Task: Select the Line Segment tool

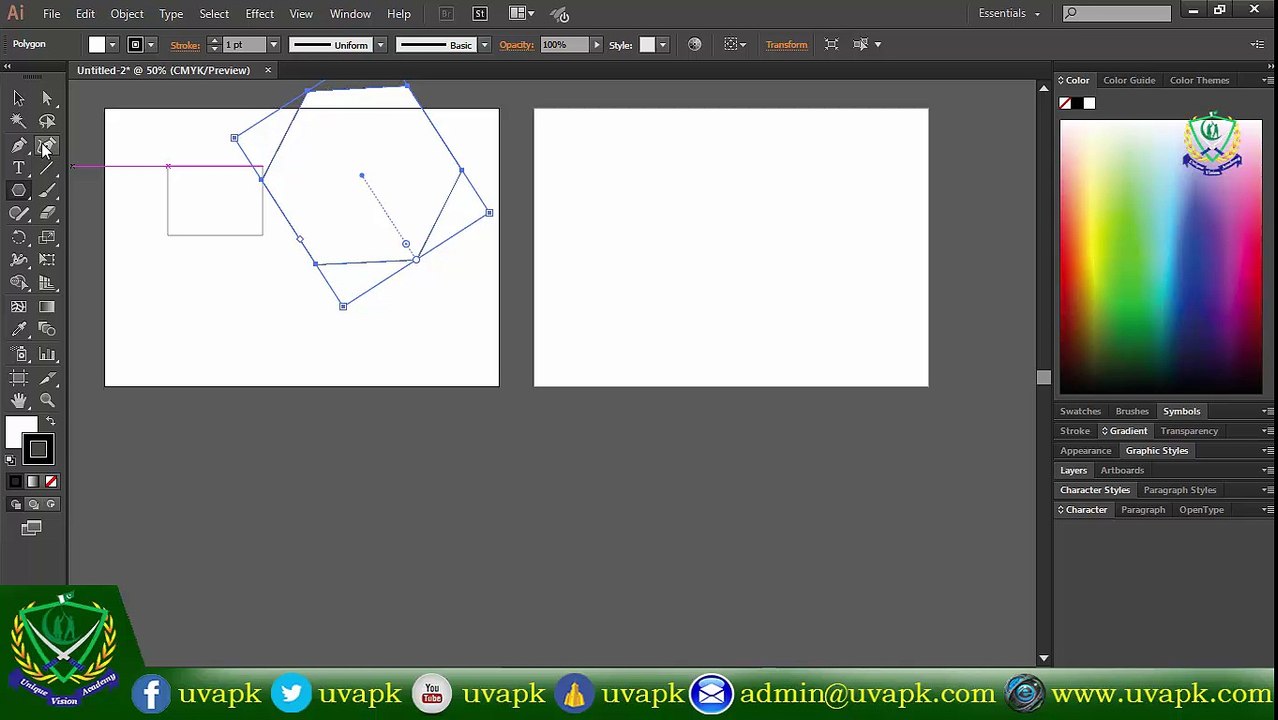Action: [x=47, y=168]
